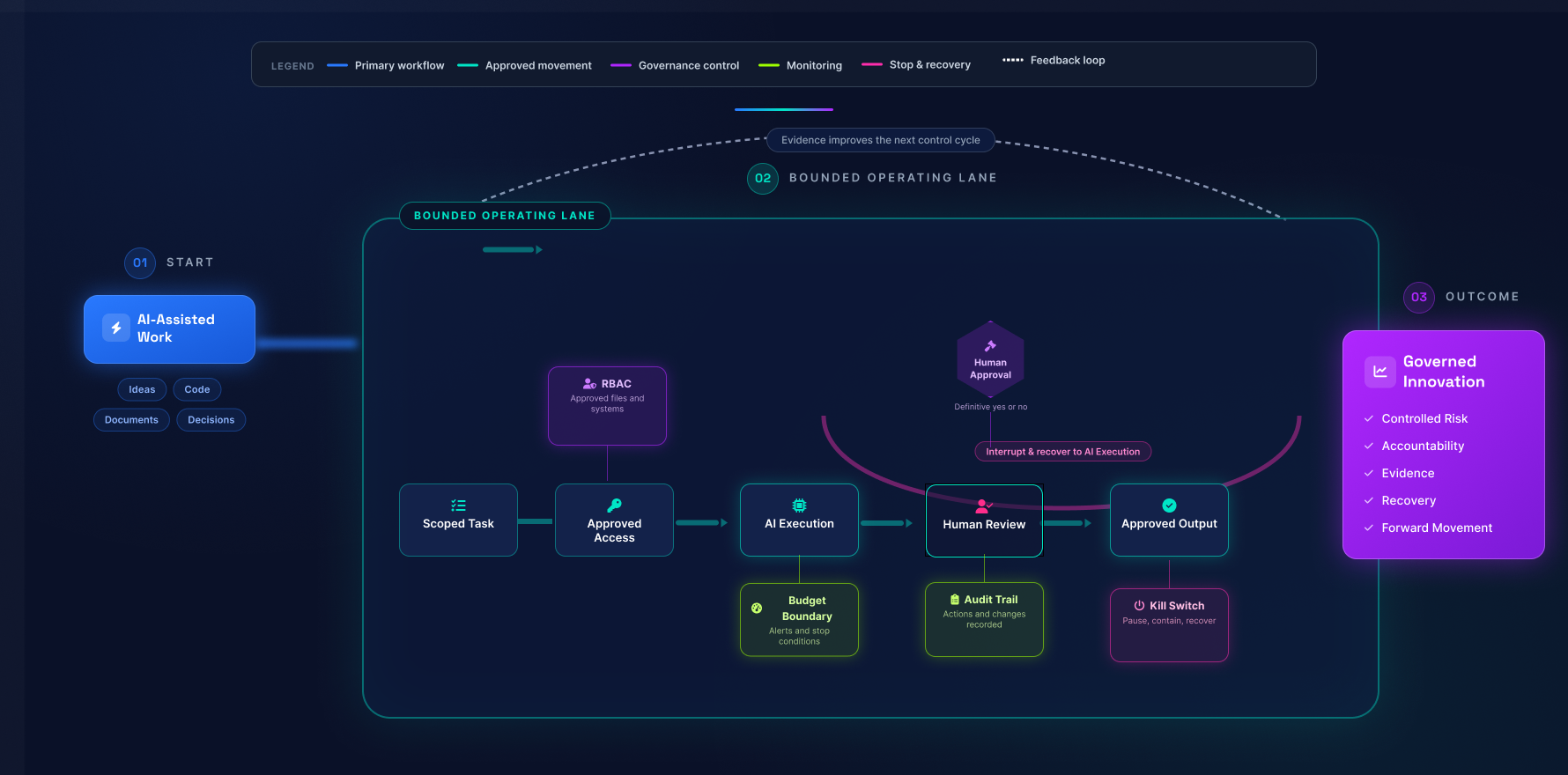1568x775 pixels.
Task: Click 'Approved files and systems' text
Action: point(607,403)
